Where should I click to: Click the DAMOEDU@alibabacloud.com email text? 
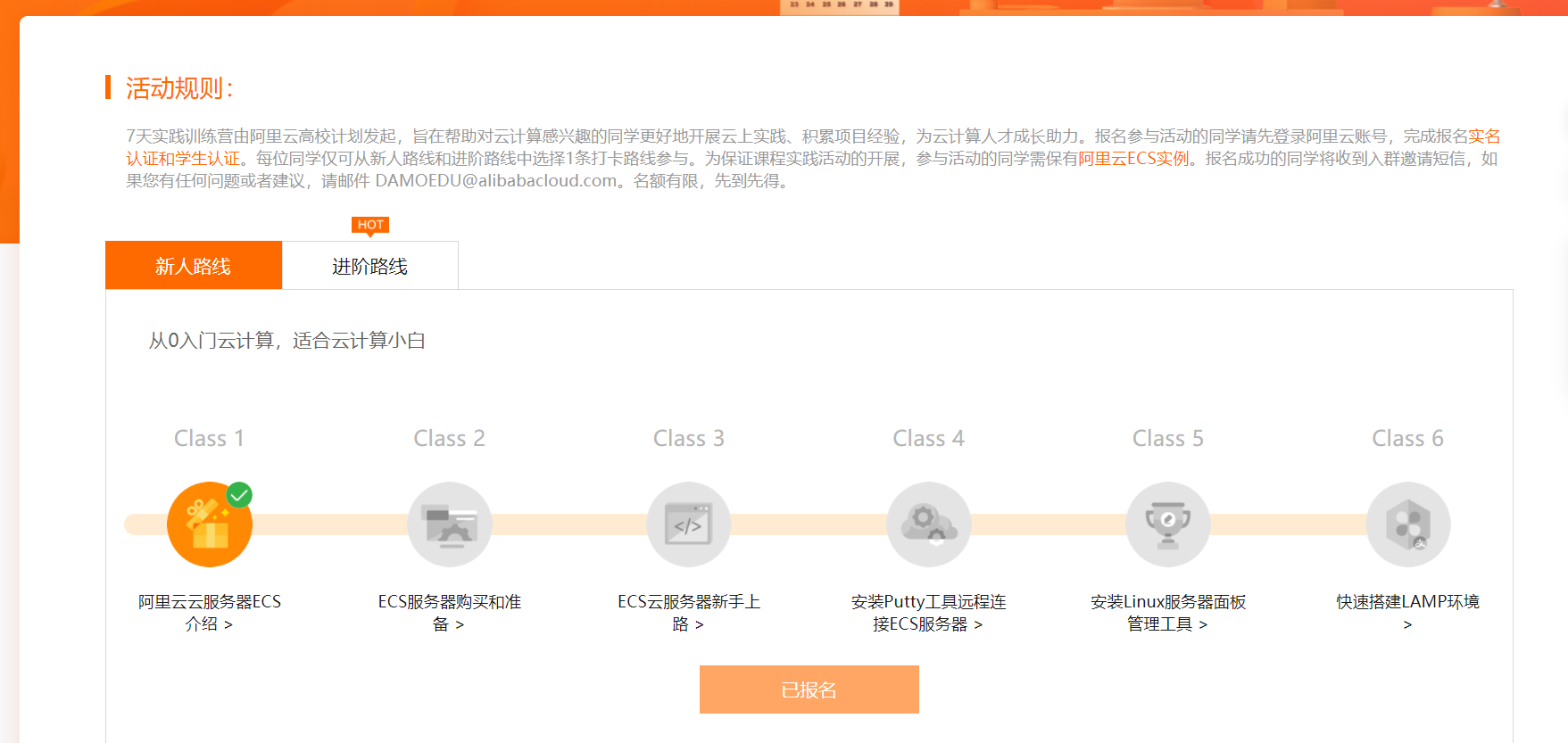point(496,181)
